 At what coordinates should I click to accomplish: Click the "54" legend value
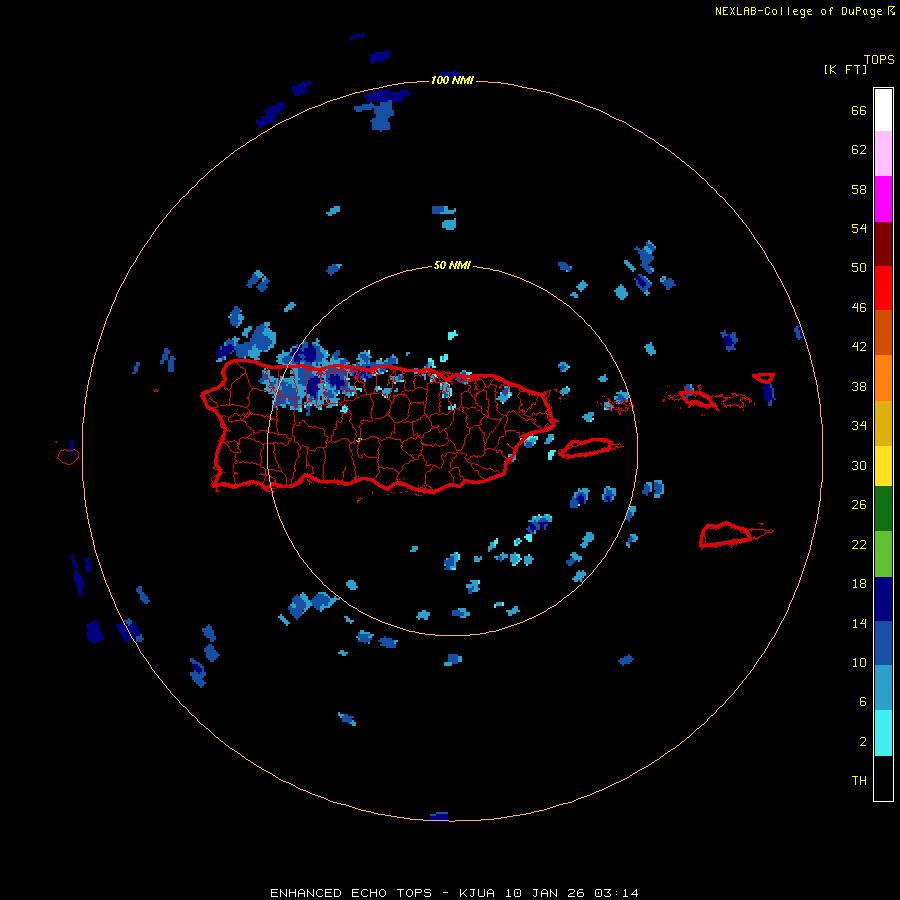859,228
